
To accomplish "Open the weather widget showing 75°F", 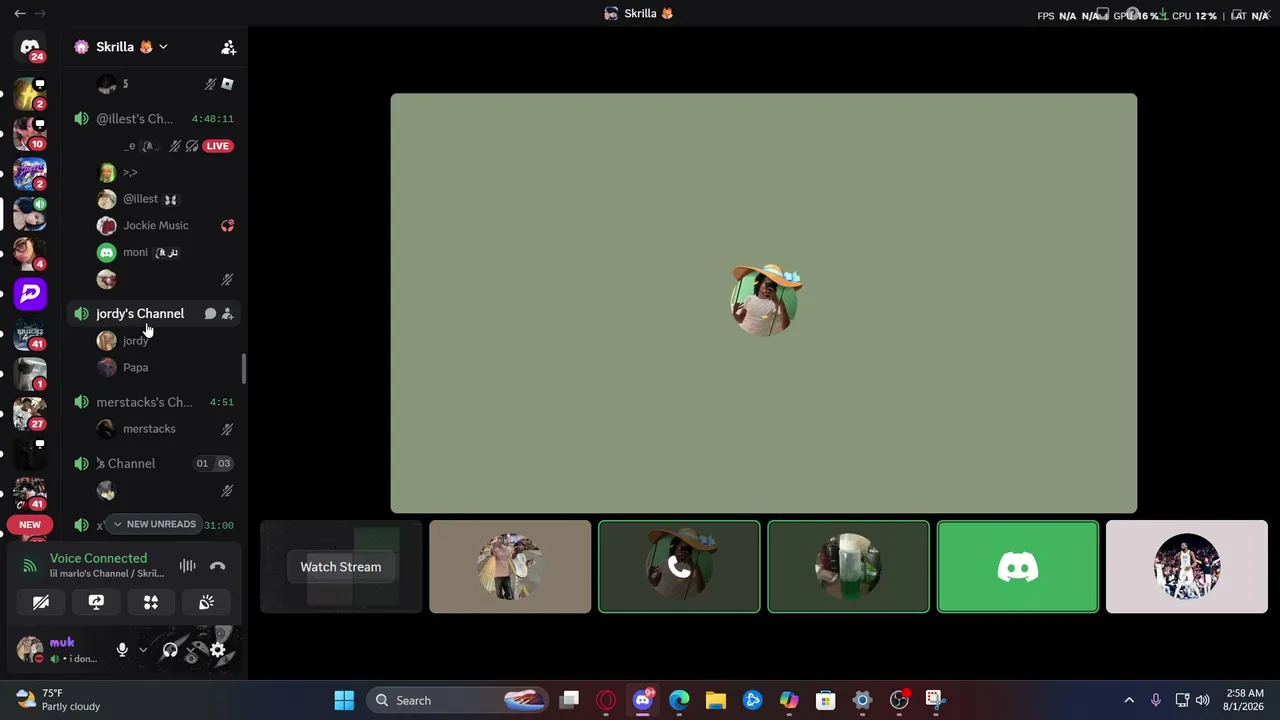I will (x=58, y=700).
